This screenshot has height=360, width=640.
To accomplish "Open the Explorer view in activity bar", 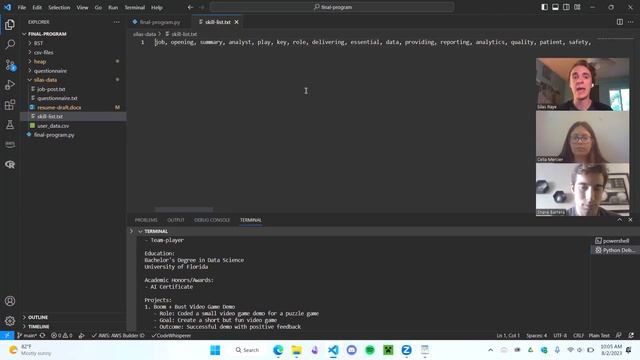I will 10,24.
